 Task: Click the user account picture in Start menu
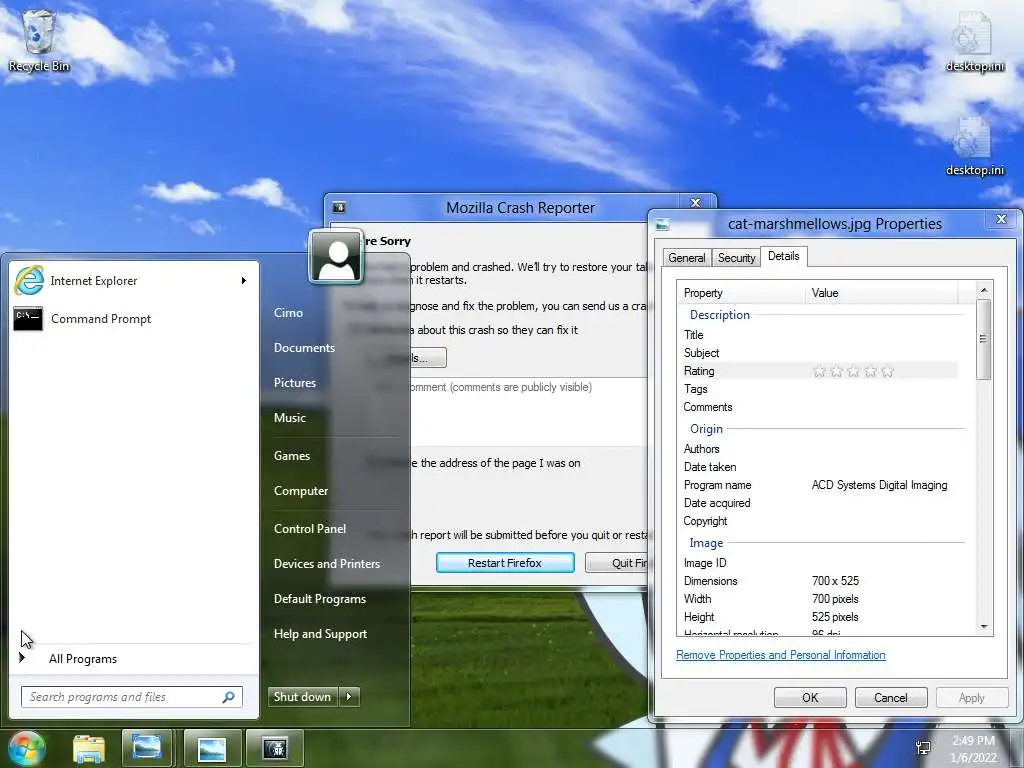(336, 257)
